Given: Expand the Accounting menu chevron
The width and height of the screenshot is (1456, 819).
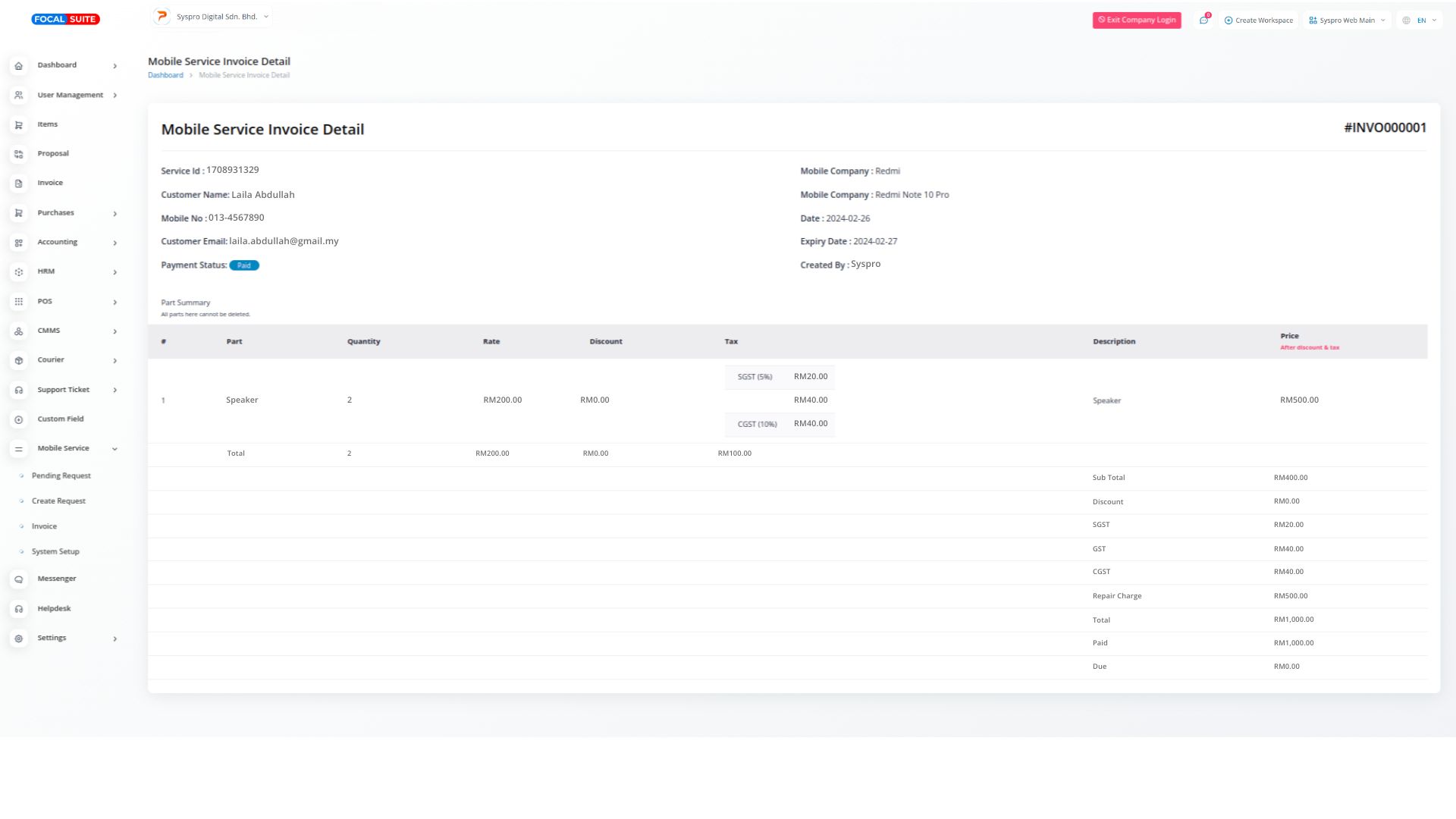Looking at the screenshot, I should pyautogui.click(x=115, y=243).
